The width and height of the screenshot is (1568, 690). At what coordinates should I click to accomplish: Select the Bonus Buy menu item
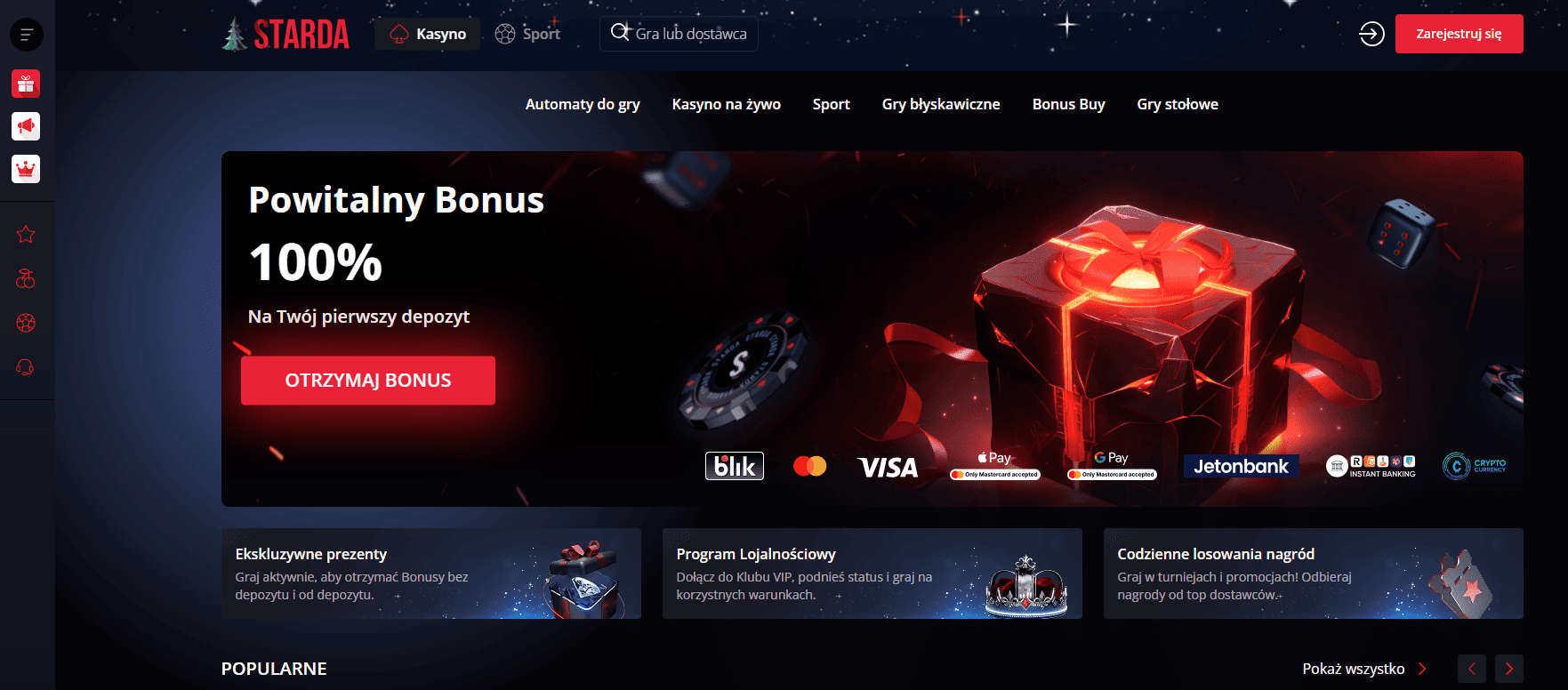coord(1068,104)
